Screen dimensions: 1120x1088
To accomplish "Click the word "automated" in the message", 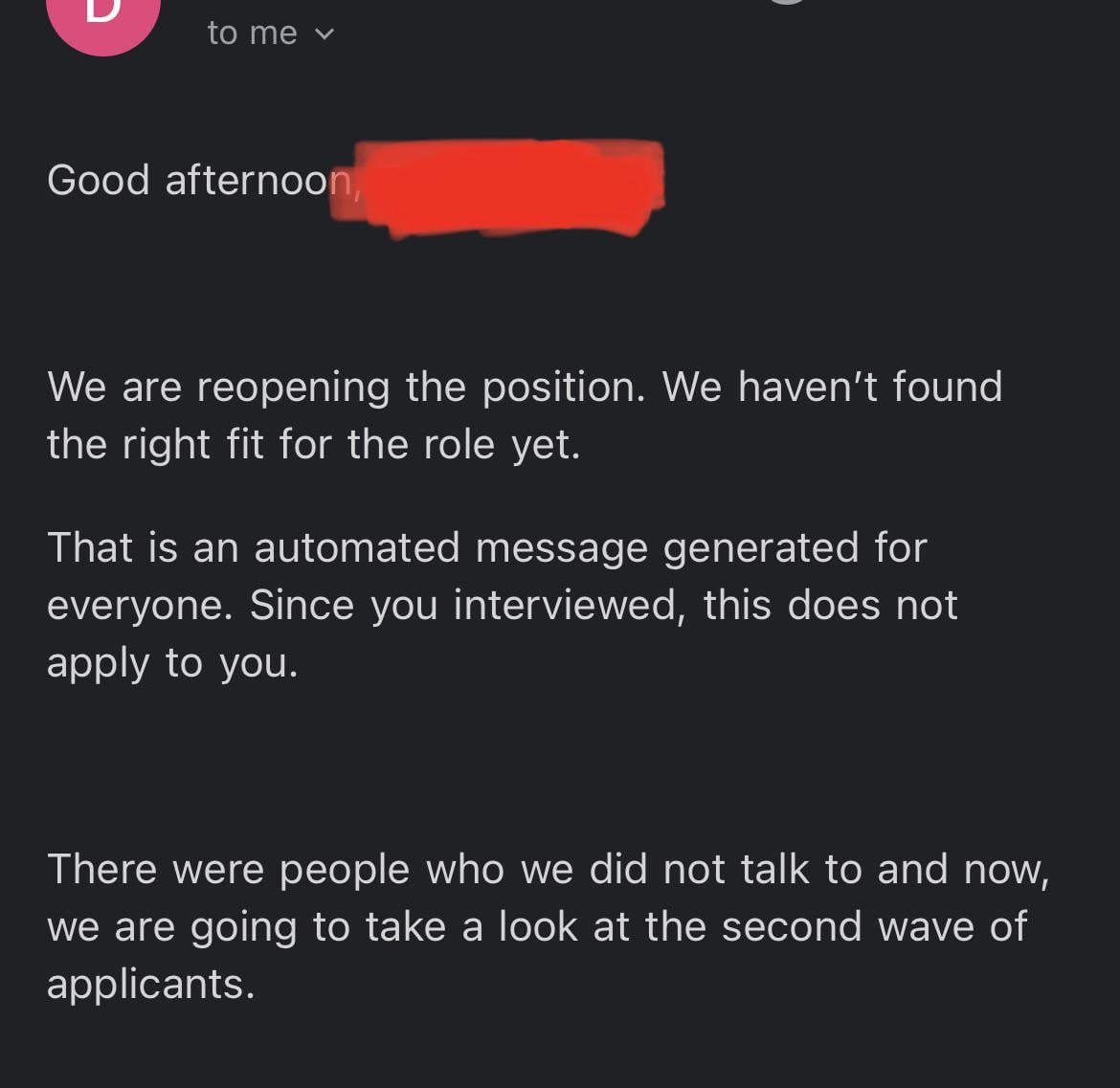I will click(357, 548).
